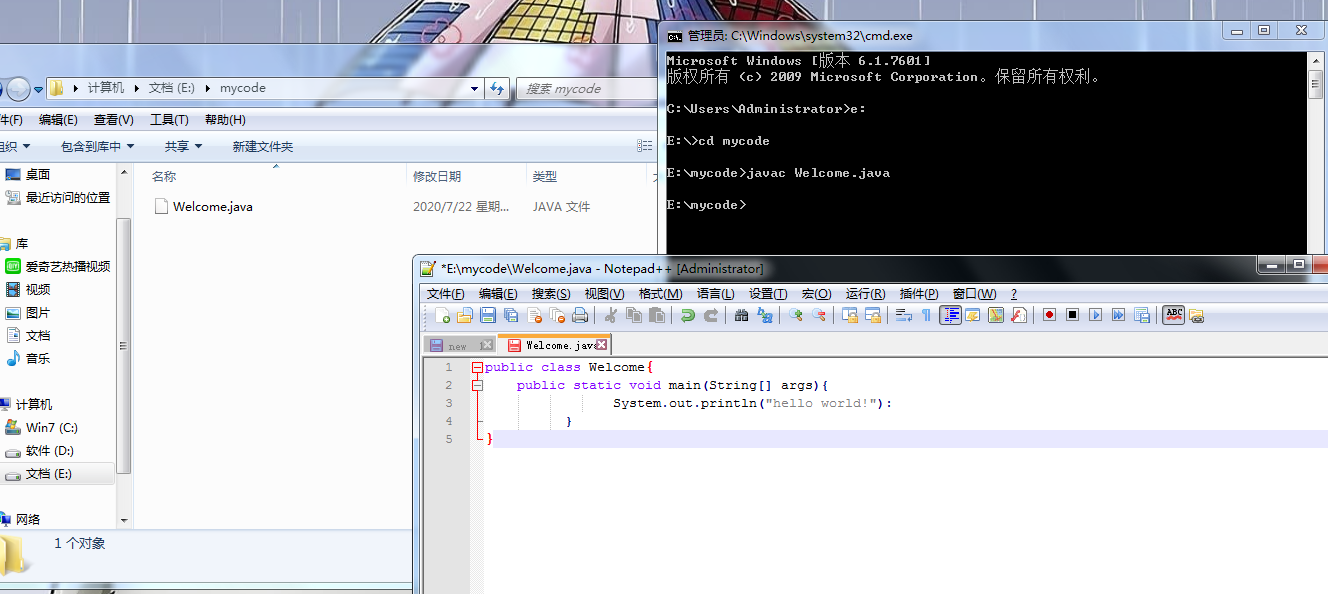This screenshot has width=1328, height=594.
Task: Toggle Synchronize Vertical Scrolling icon
Action: click(x=850, y=315)
